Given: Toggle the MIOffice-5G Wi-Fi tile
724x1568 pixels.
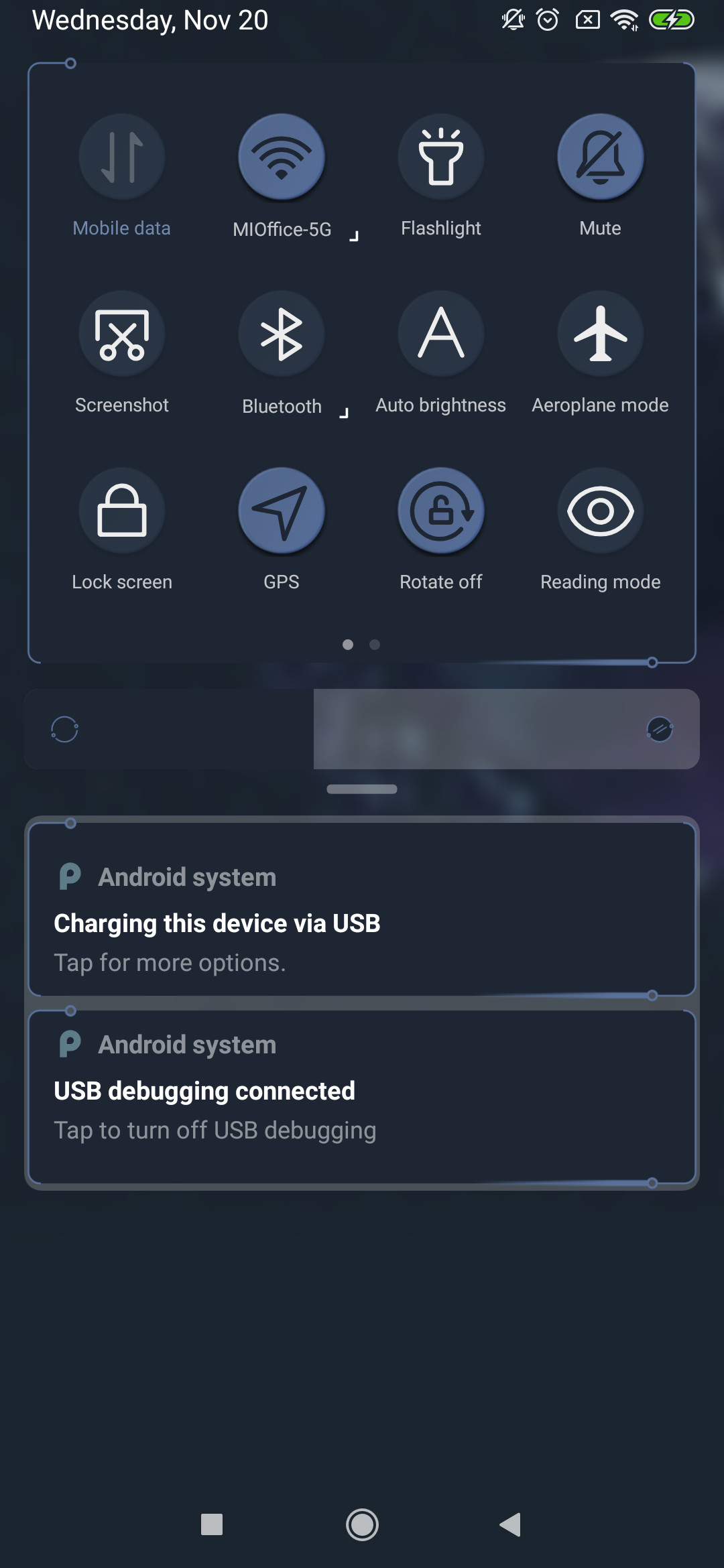Looking at the screenshot, I should (x=282, y=157).
